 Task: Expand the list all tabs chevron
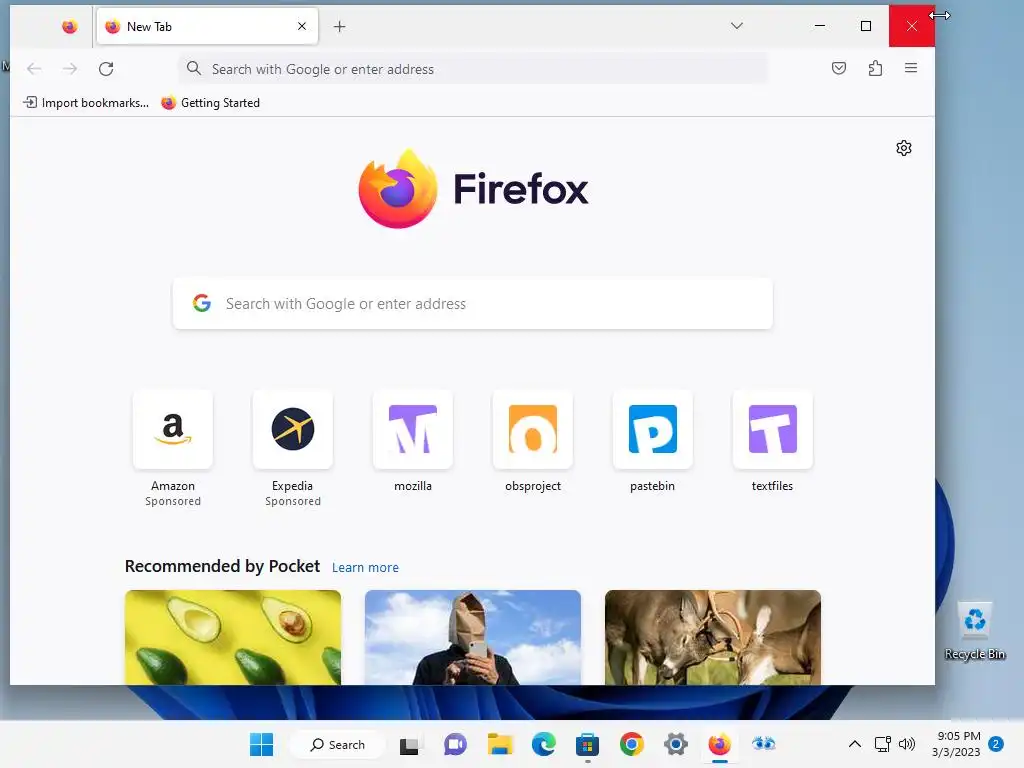pyautogui.click(x=737, y=26)
